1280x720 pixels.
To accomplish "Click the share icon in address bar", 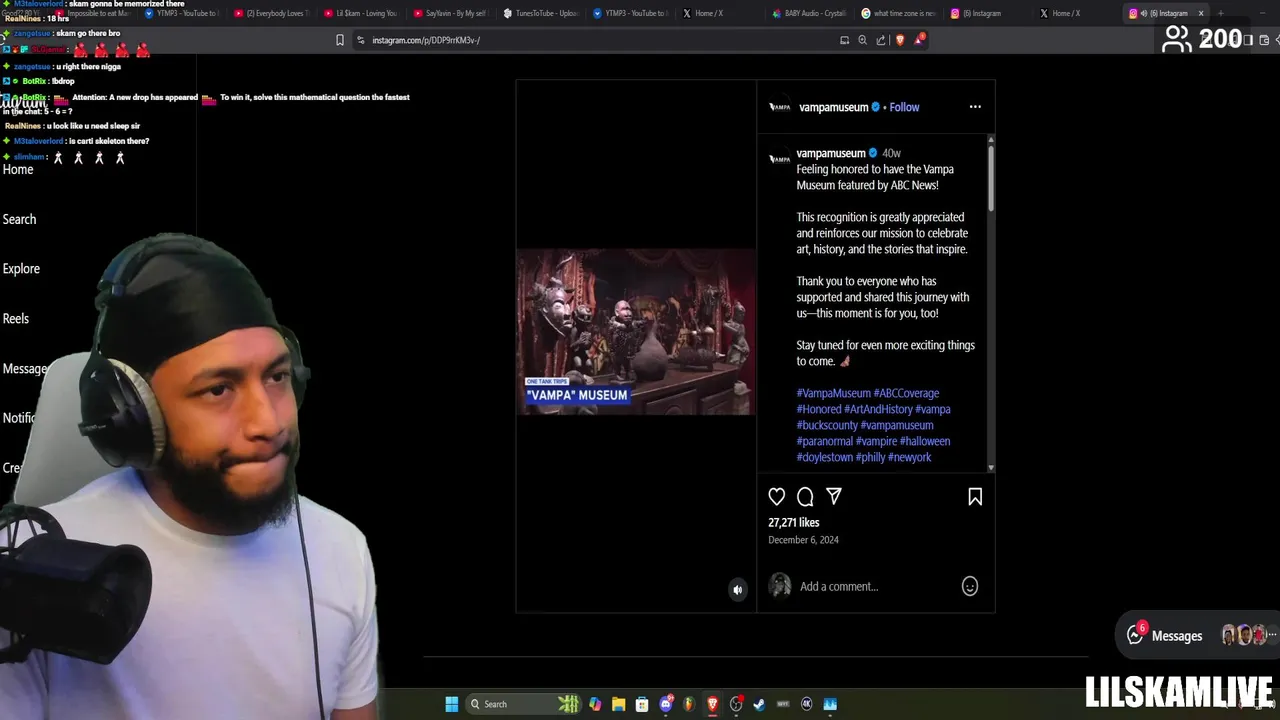I will [881, 40].
